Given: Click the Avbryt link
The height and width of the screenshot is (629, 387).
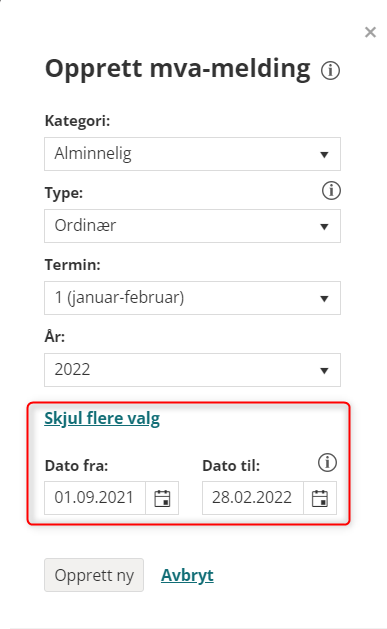Looking at the screenshot, I should coord(187,575).
